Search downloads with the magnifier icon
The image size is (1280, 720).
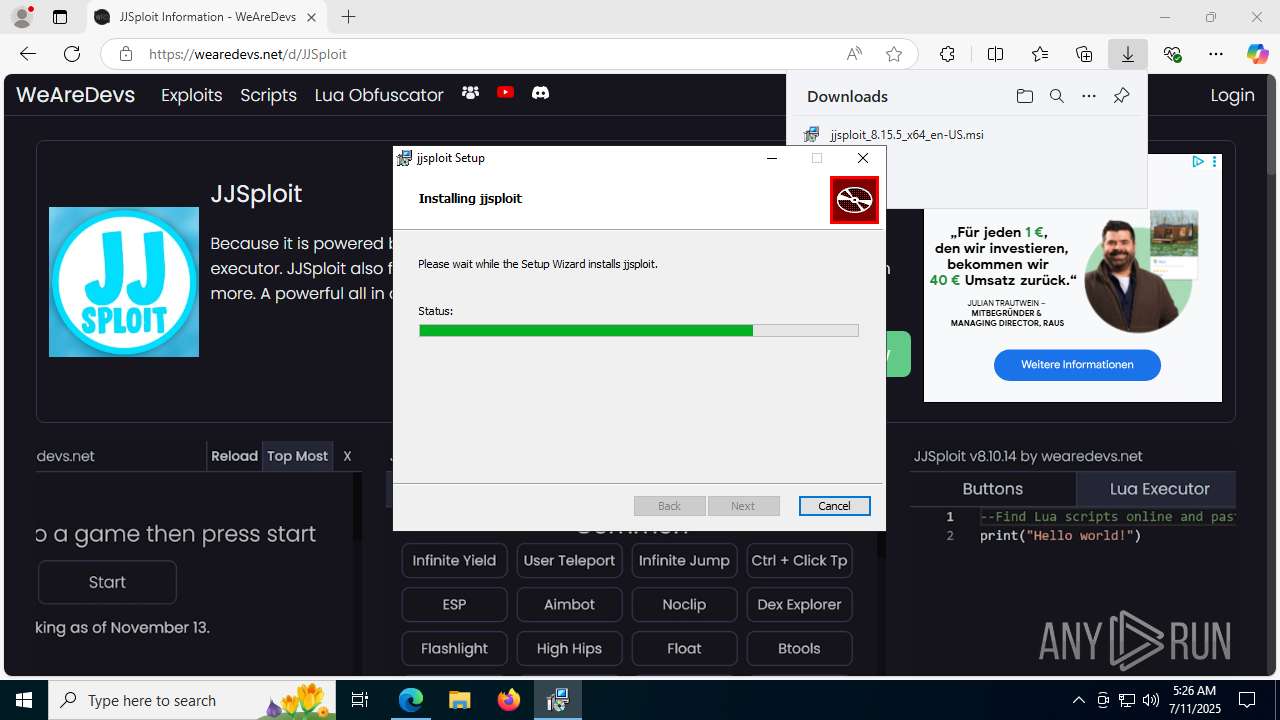pos(1056,96)
